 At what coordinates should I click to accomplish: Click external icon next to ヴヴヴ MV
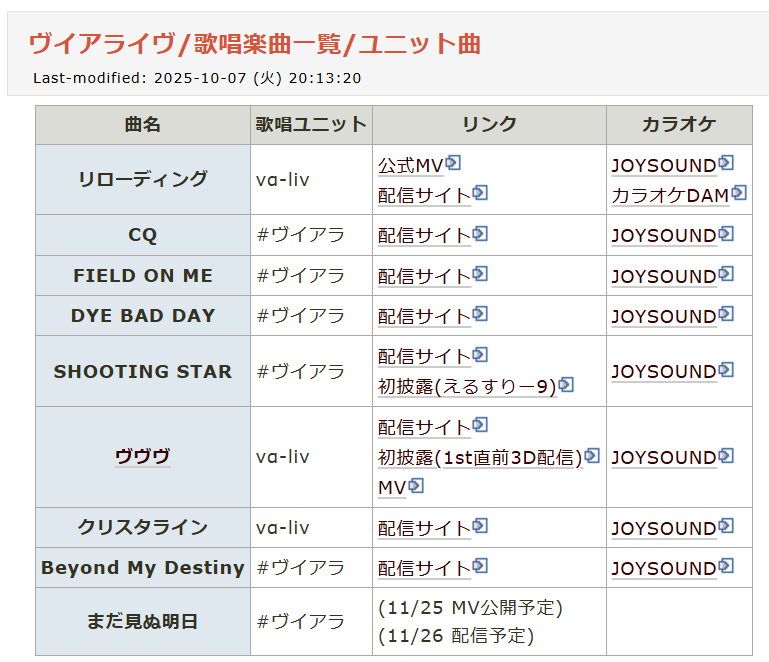(x=416, y=486)
